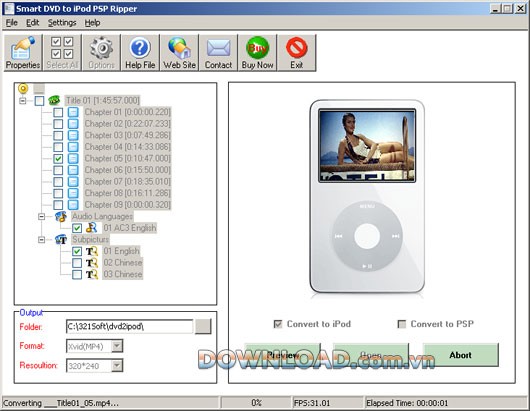Open the Edit menu
Viewport: 530px width, 411px height.
click(32, 23)
